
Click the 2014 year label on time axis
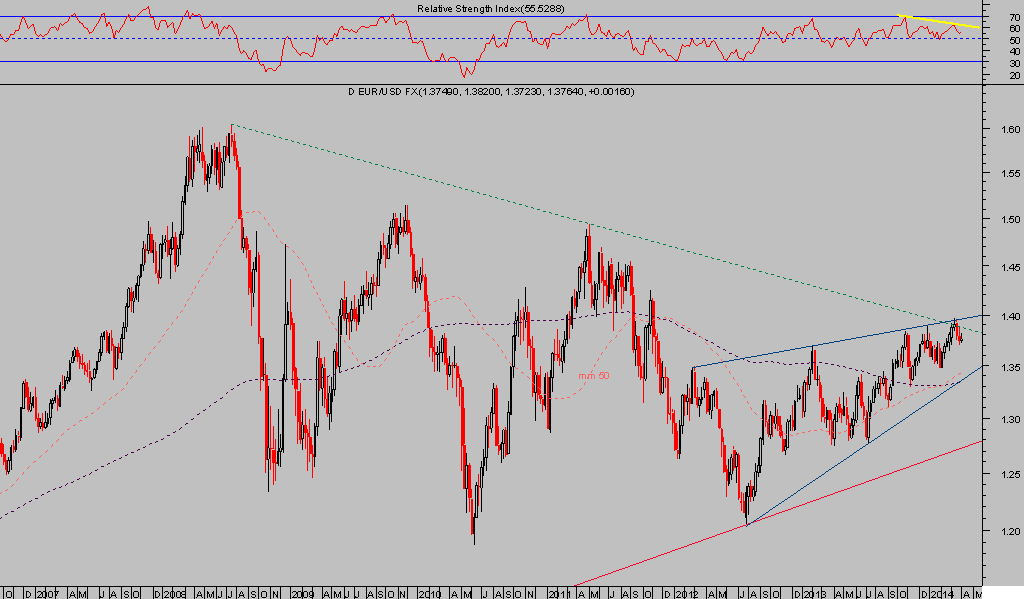945,593
